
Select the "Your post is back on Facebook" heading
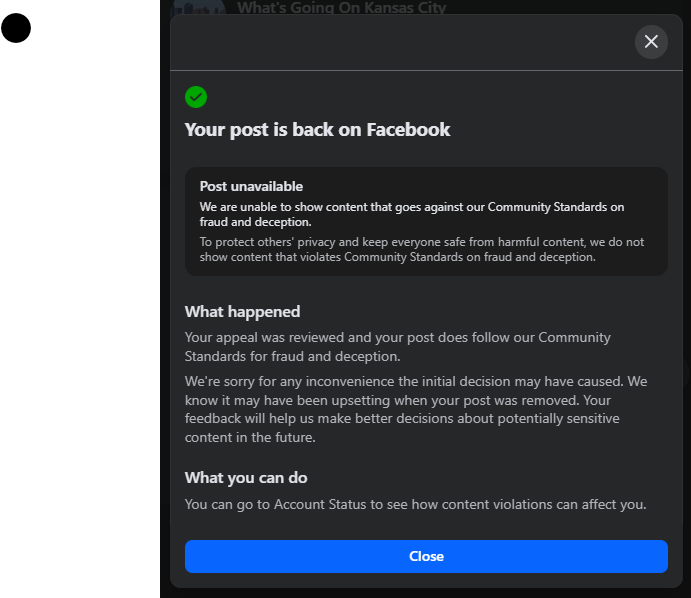coord(317,130)
